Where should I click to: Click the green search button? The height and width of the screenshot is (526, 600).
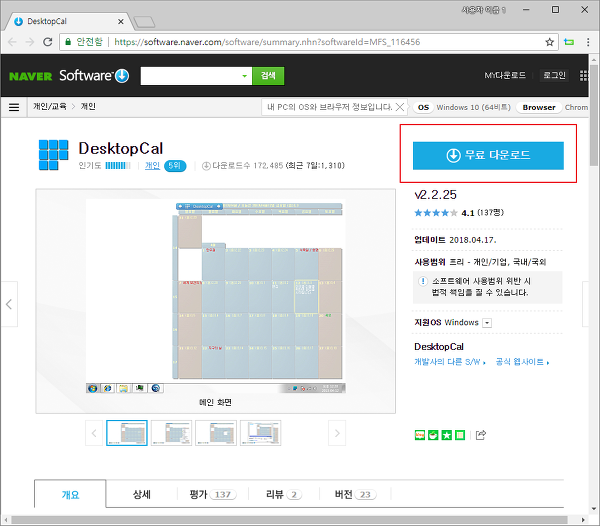point(268,76)
